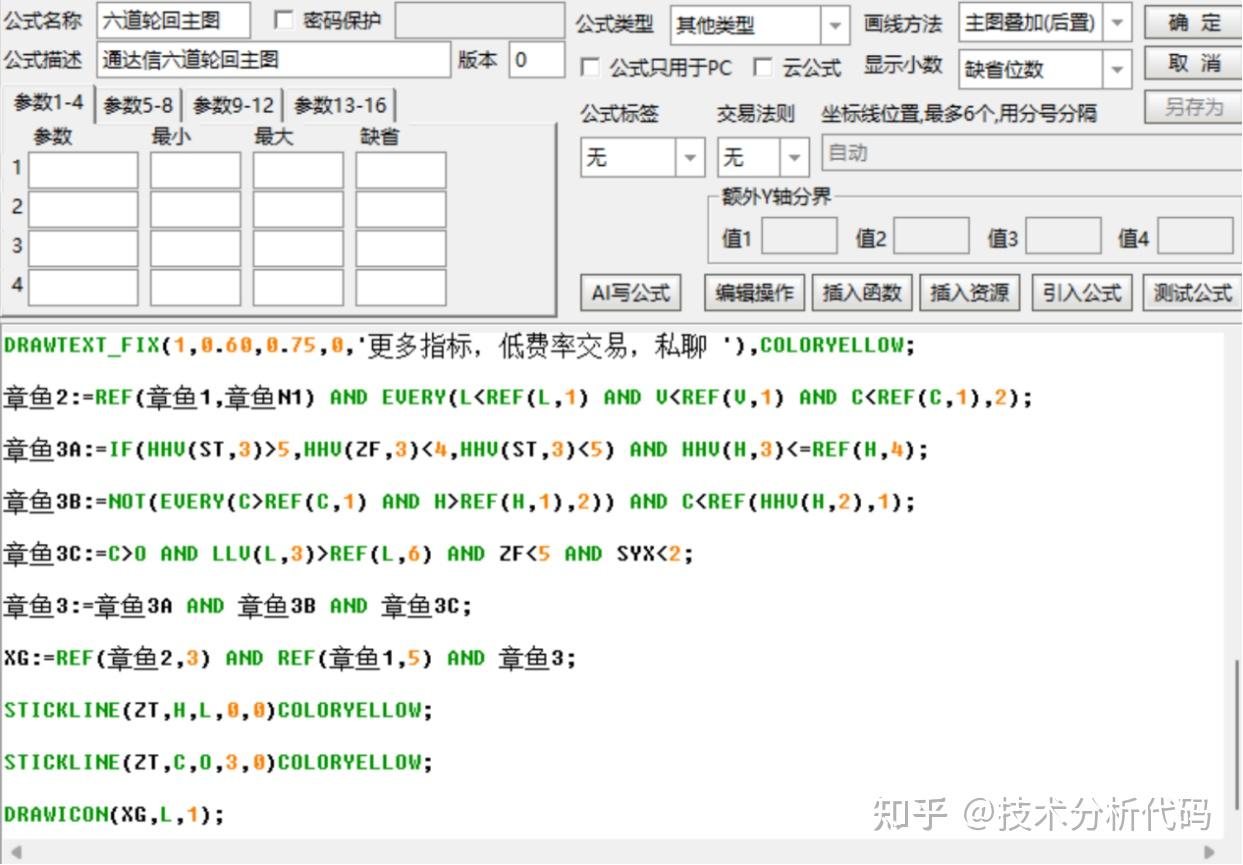The image size is (1243, 865).
Task: Cancel with the 取消 button
Action: coord(1194,64)
